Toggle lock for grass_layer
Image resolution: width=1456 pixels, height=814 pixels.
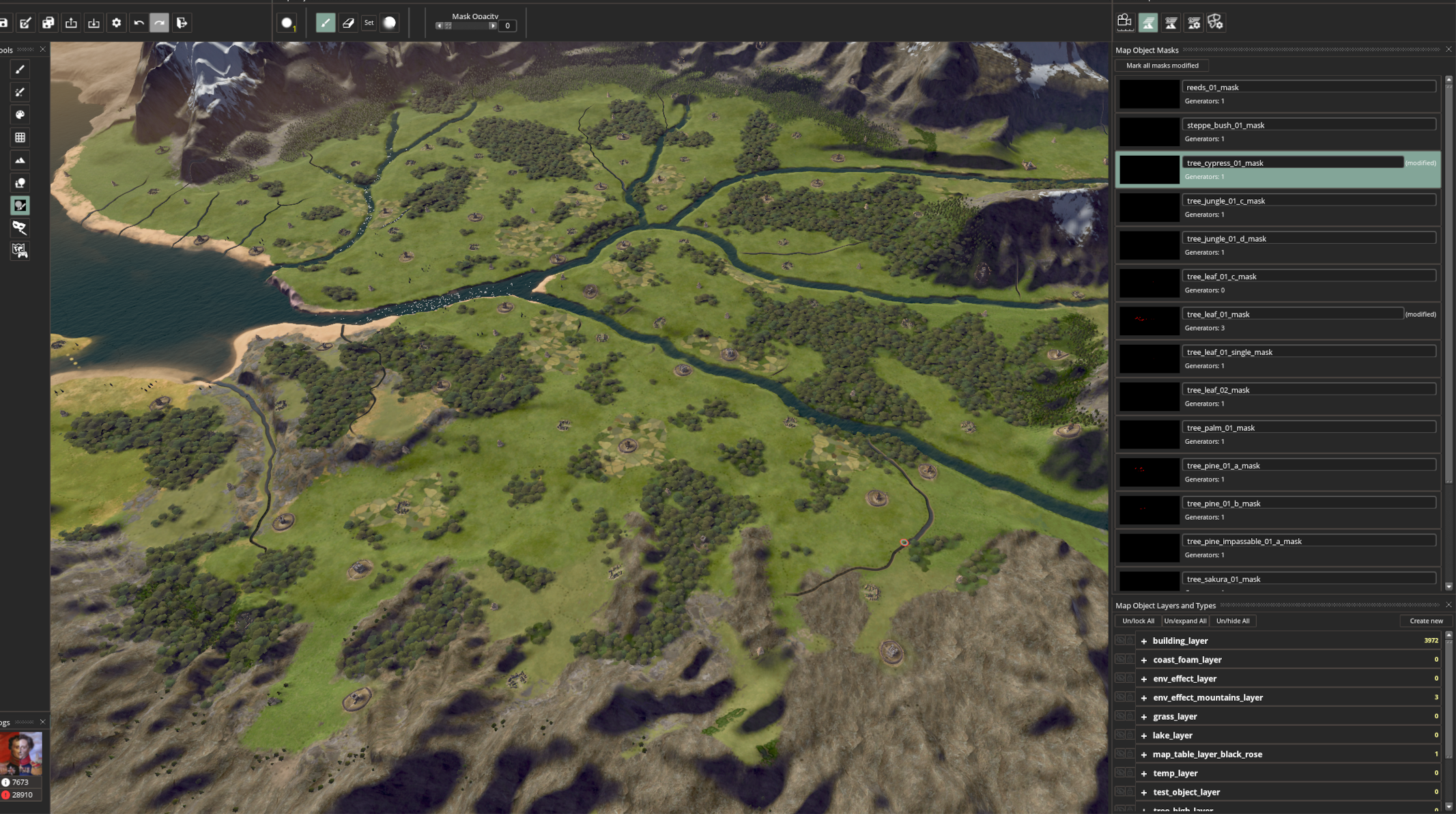tap(1130, 716)
